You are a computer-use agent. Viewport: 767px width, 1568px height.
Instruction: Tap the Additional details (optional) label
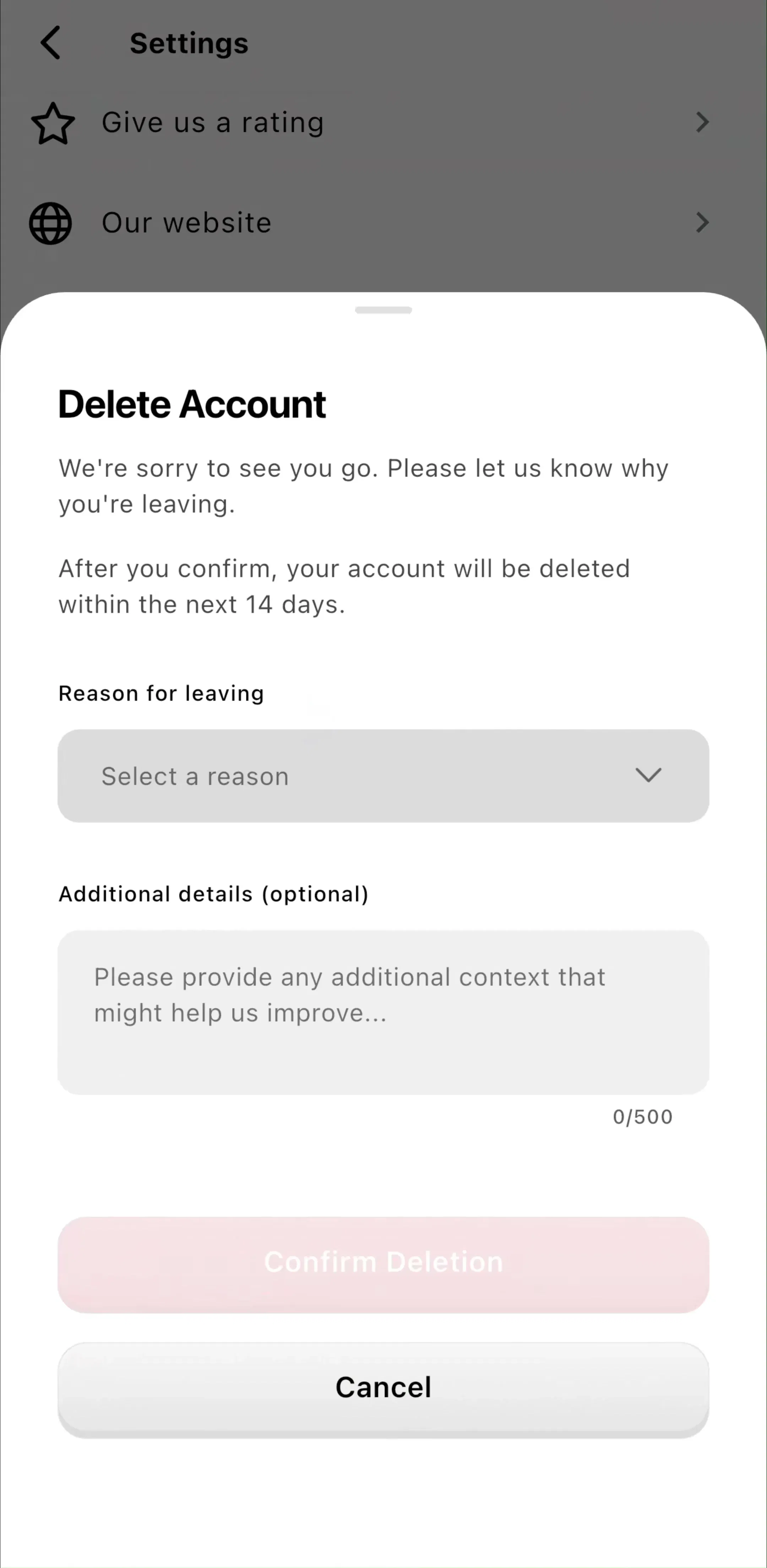pos(213,894)
